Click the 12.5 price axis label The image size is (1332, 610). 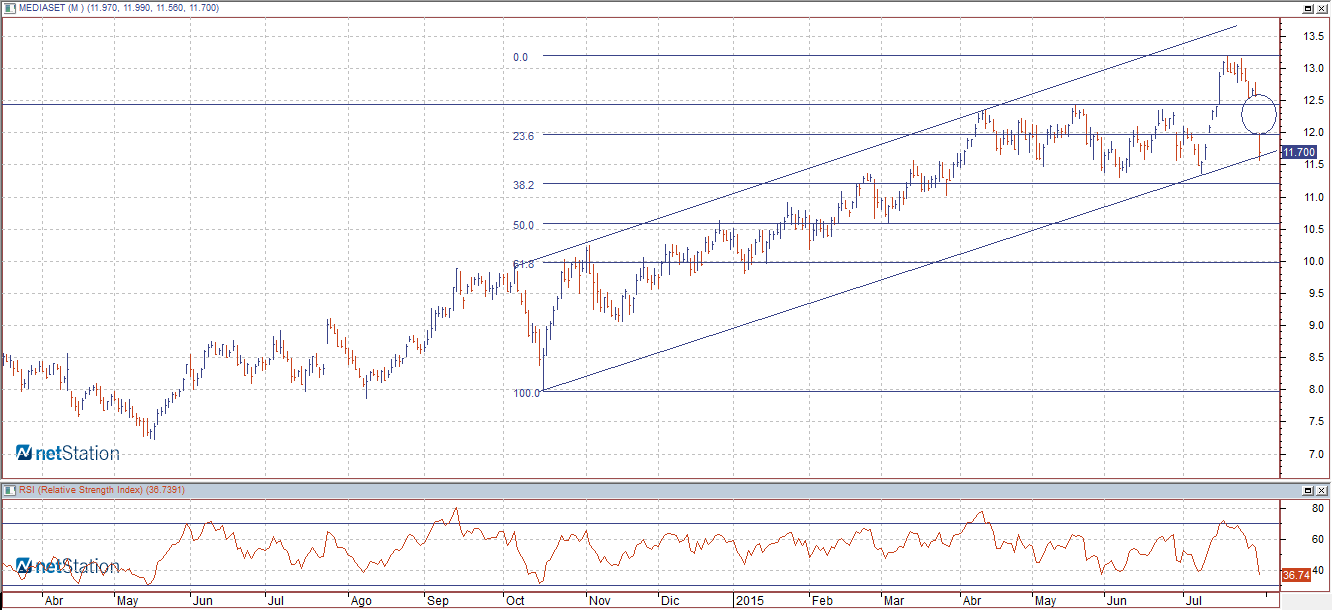[1313, 101]
